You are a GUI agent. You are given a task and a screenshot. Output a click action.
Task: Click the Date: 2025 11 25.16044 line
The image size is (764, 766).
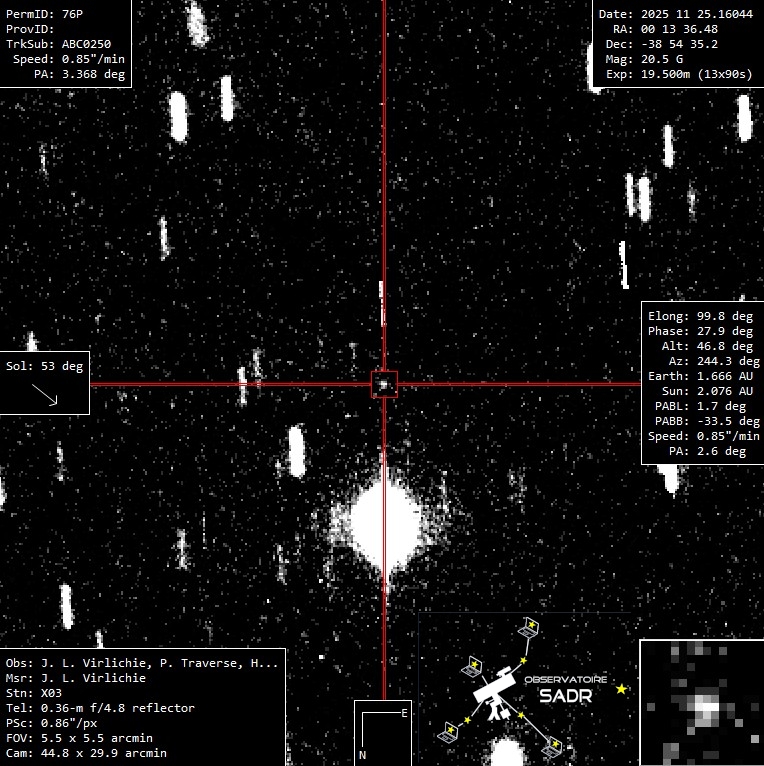point(676,14)
